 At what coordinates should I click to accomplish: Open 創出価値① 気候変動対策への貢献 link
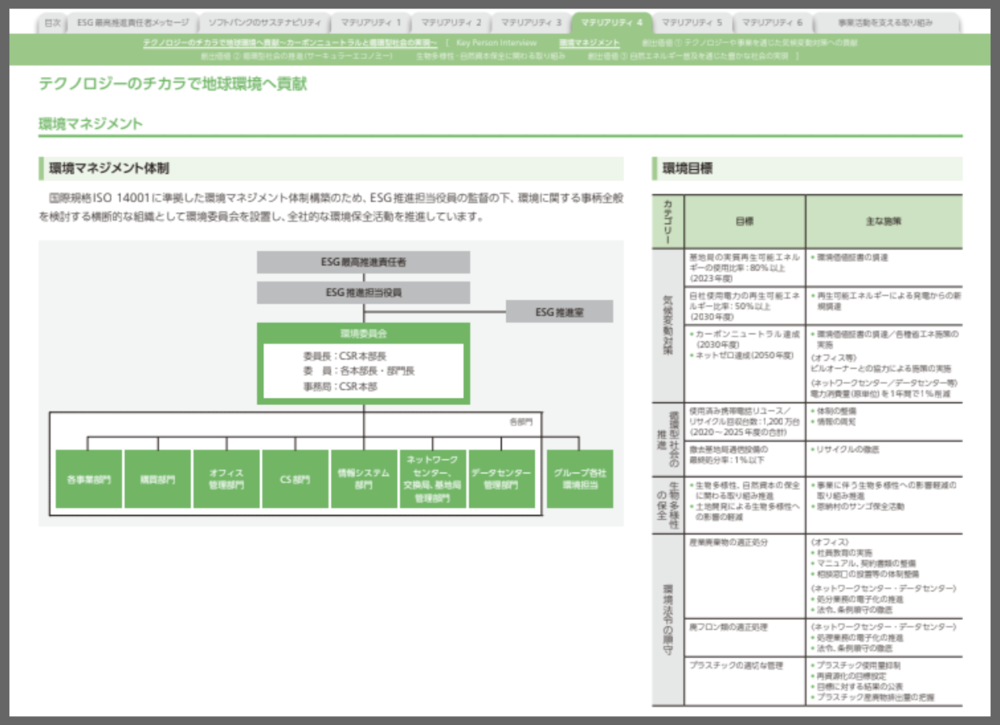click(x=749, y=43)
